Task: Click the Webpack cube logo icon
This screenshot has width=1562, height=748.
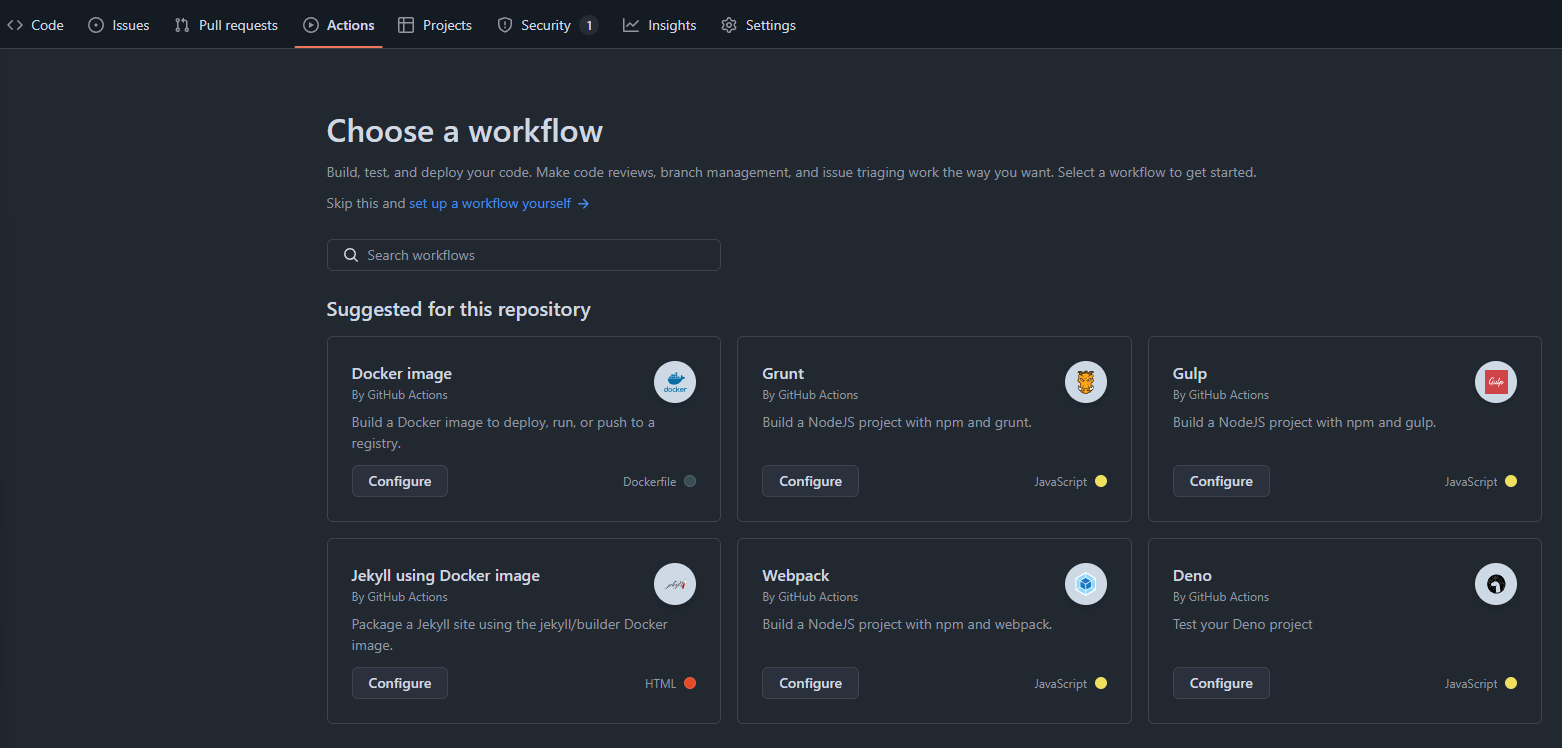Action: click(1086, 584)
